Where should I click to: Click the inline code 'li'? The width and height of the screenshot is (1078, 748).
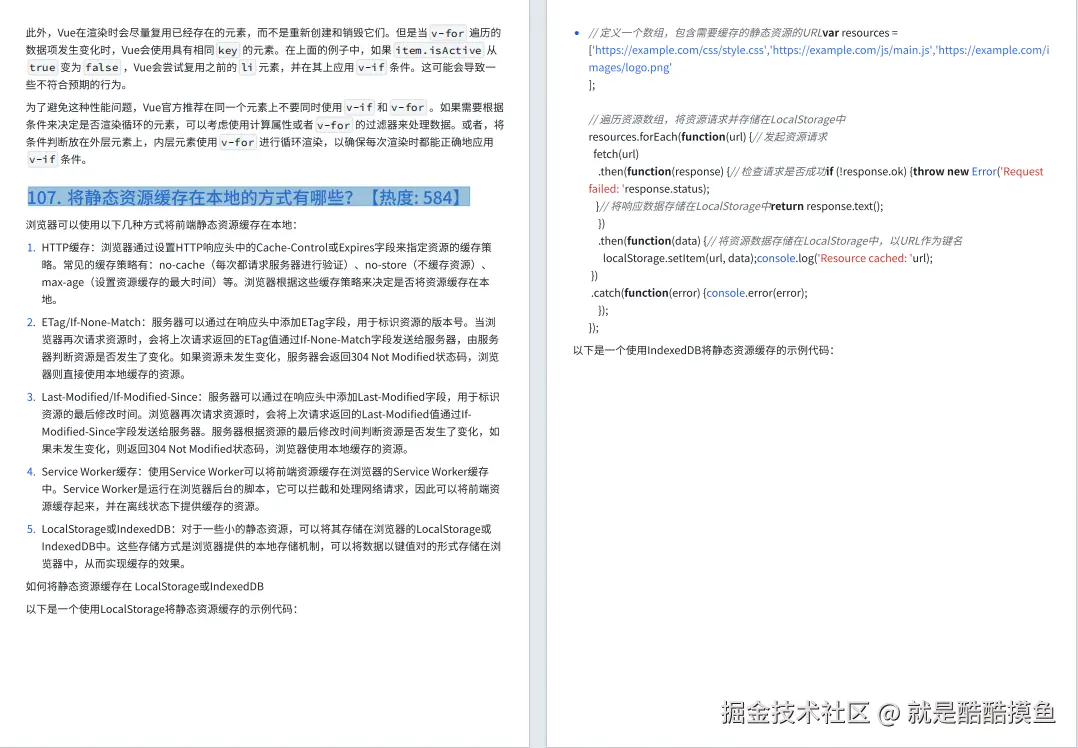[x=247, y=67]
